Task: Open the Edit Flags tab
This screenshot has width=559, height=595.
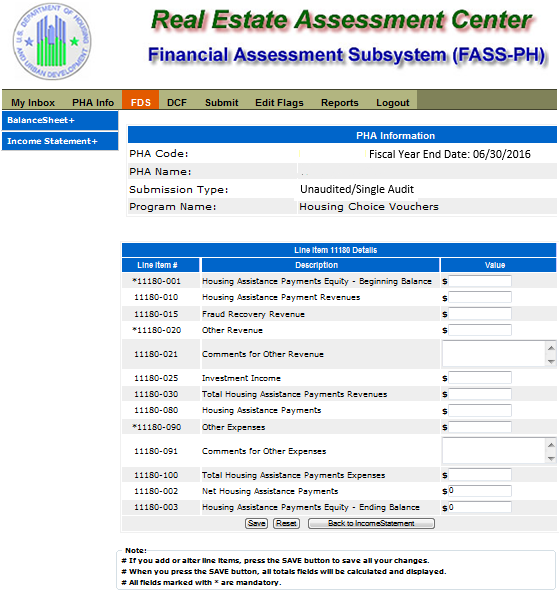Action: [x=279, y=102]
